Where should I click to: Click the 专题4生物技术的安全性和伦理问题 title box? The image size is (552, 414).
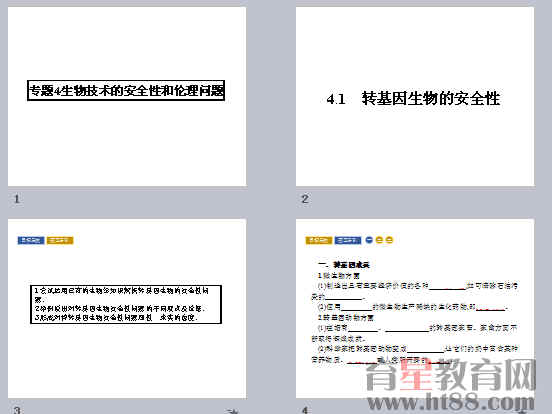[126, 90]
